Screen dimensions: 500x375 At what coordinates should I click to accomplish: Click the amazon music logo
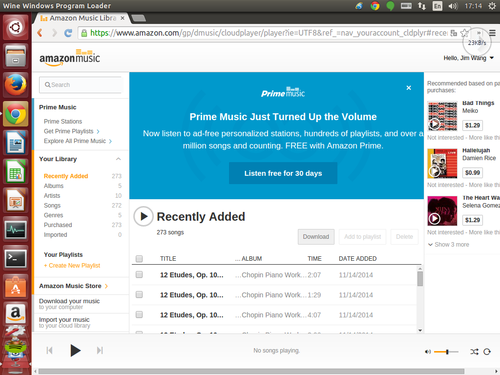(x=70, y=58)
